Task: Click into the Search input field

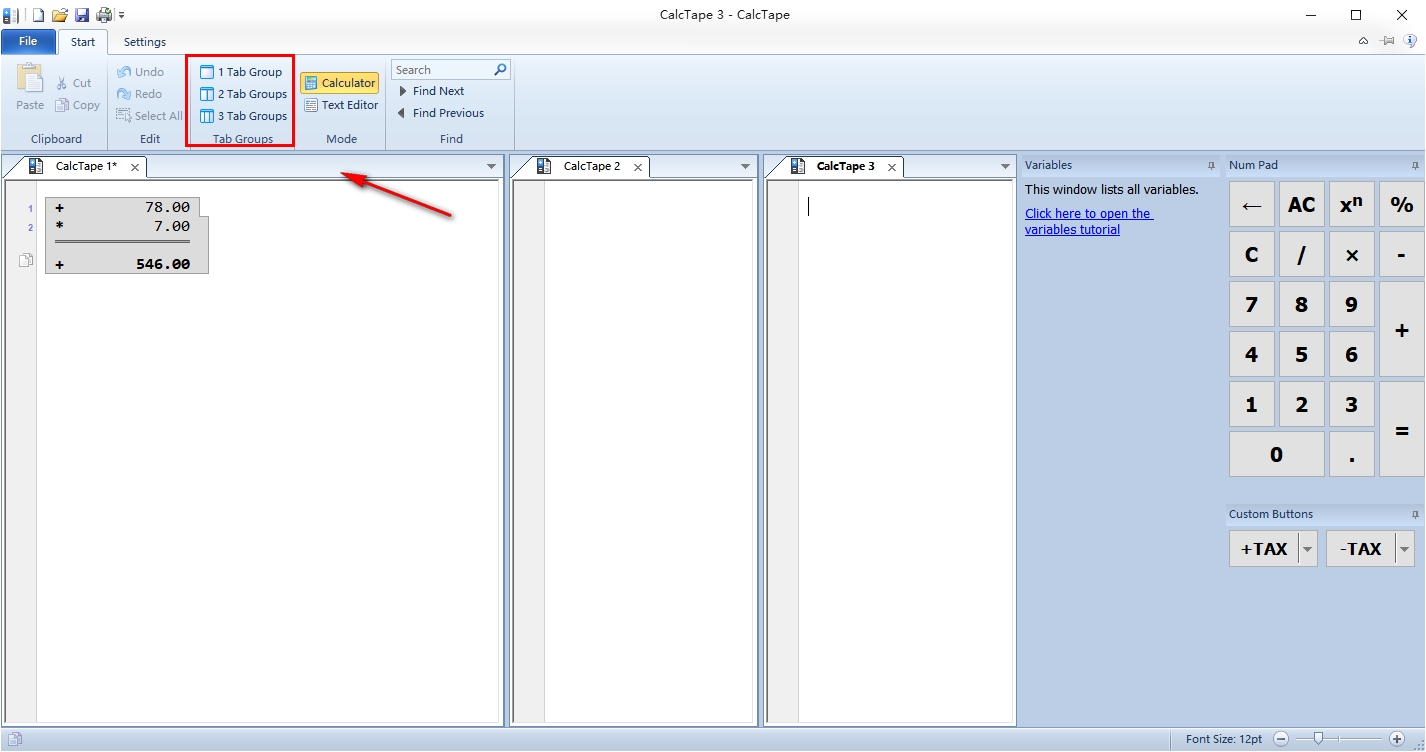Action: click(x=441, y=70)
